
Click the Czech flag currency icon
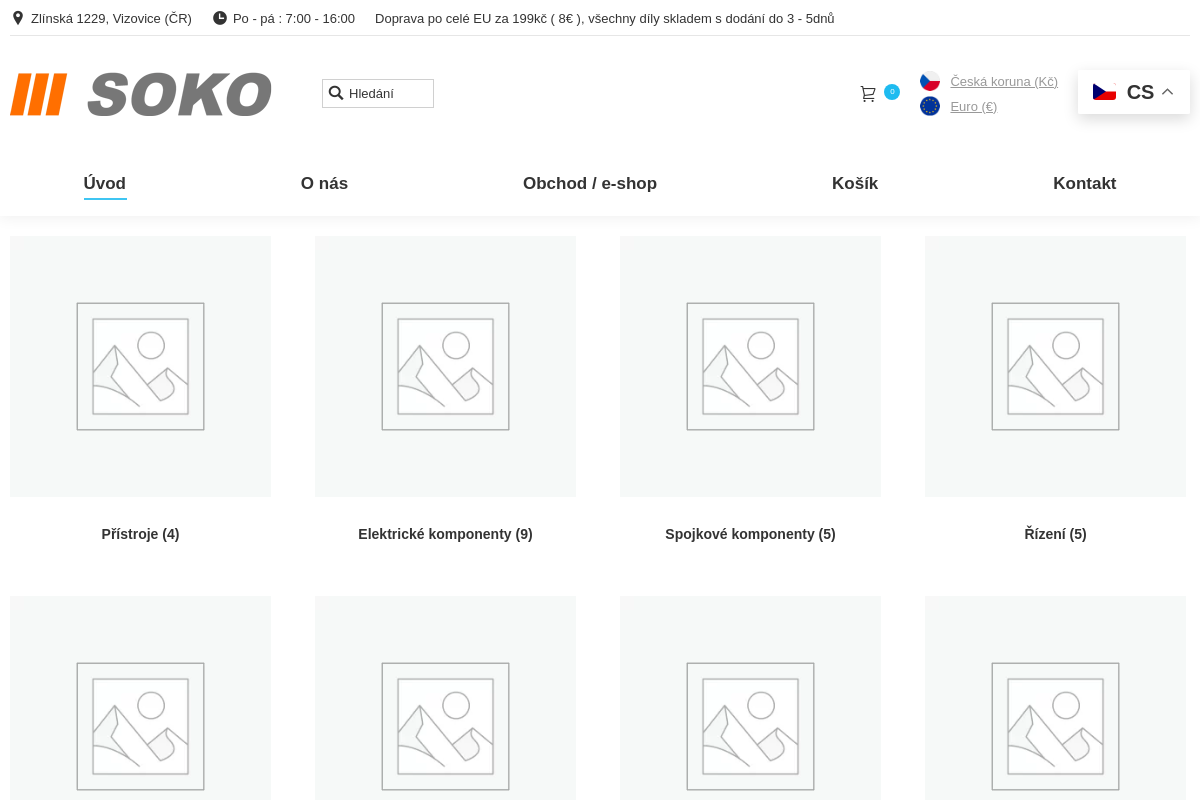click(x=930, y=81)
